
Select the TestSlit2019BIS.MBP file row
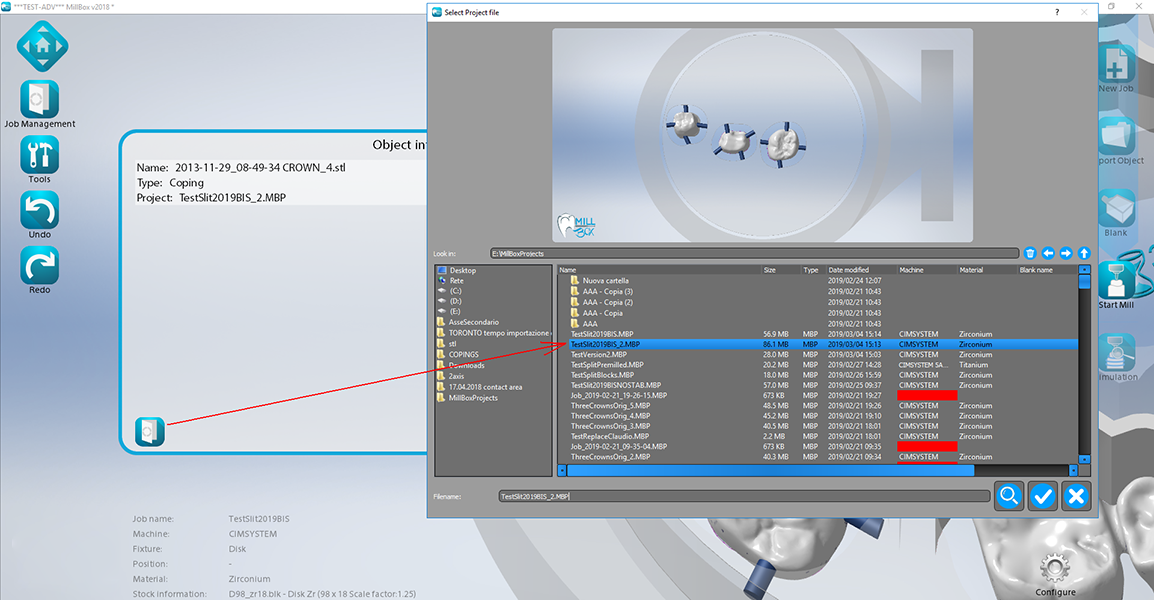pyautogui.click(x=817, y=334)
